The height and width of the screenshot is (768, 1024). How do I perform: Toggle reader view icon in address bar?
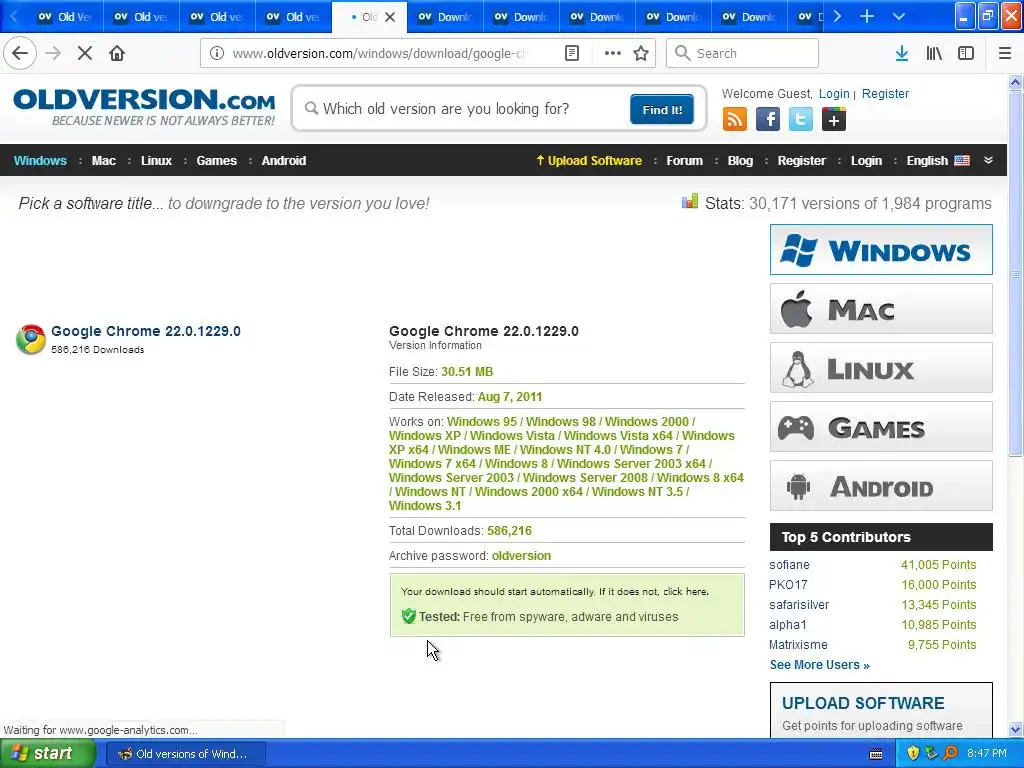(571, 53)
